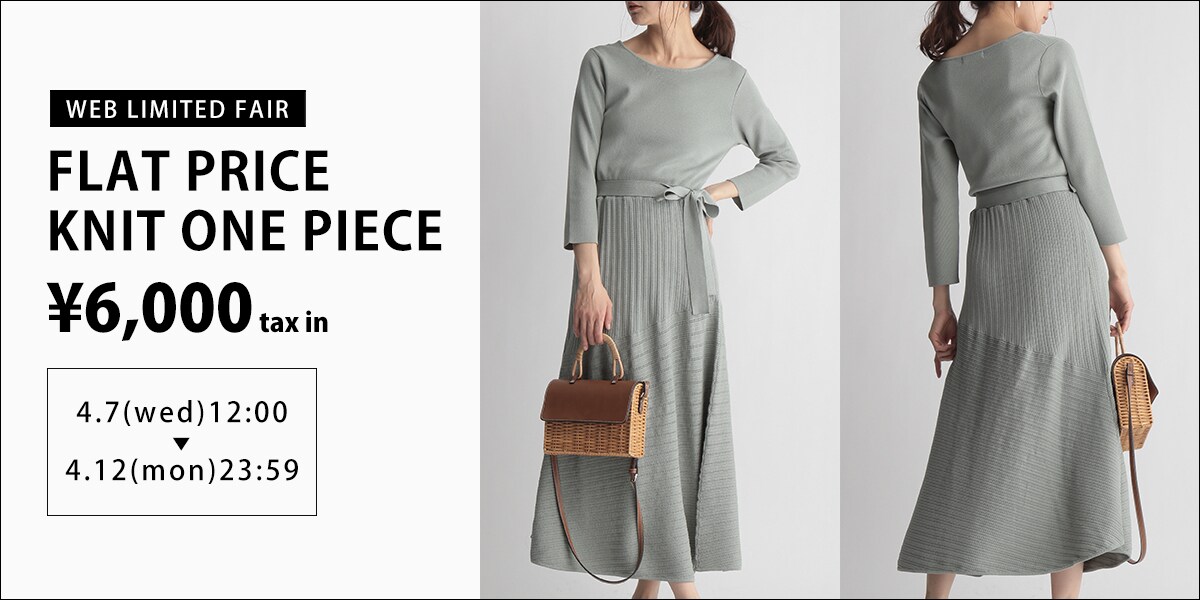Open the front-view model photo
Screen dimensions: 1200x600
tap(660, 300)
